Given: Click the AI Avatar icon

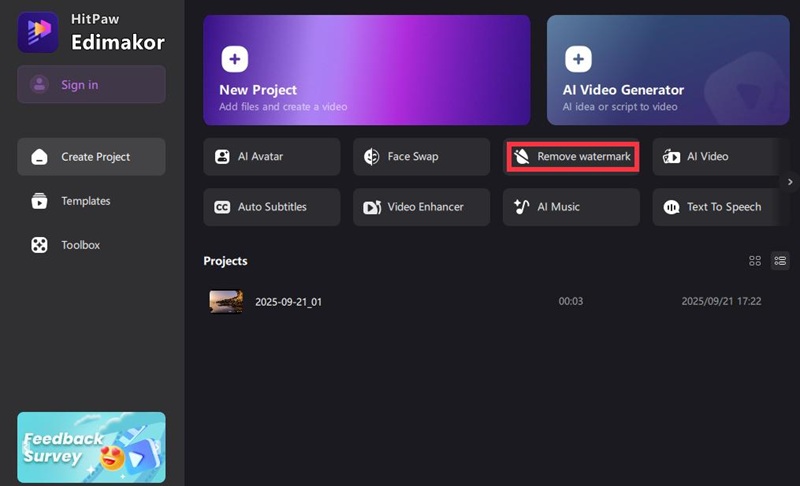Looking at the screenshot, I should pyautogui.click(x=222, y=157).
